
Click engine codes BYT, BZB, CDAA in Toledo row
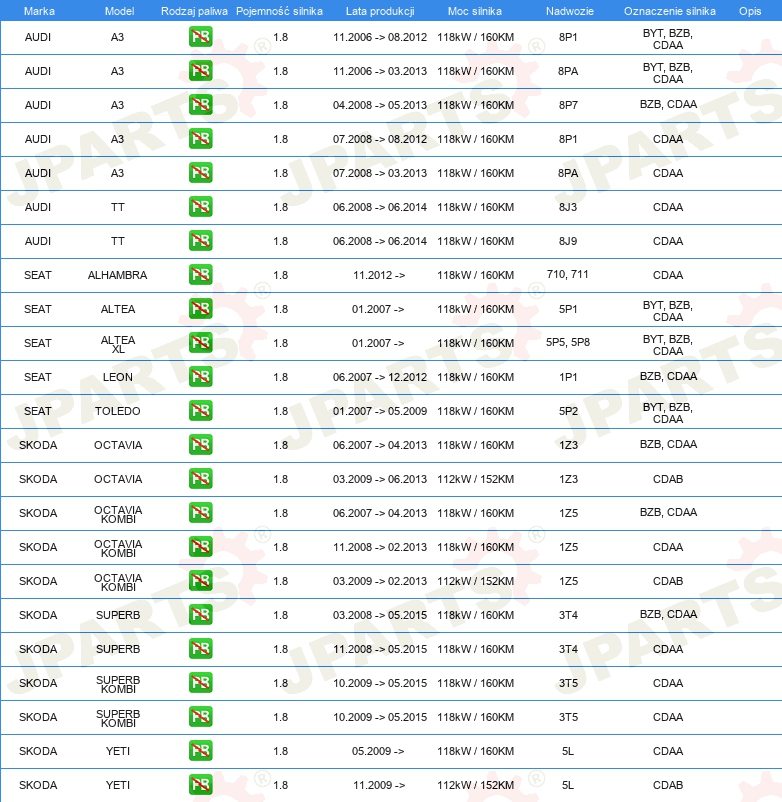[x=668, y=413]
